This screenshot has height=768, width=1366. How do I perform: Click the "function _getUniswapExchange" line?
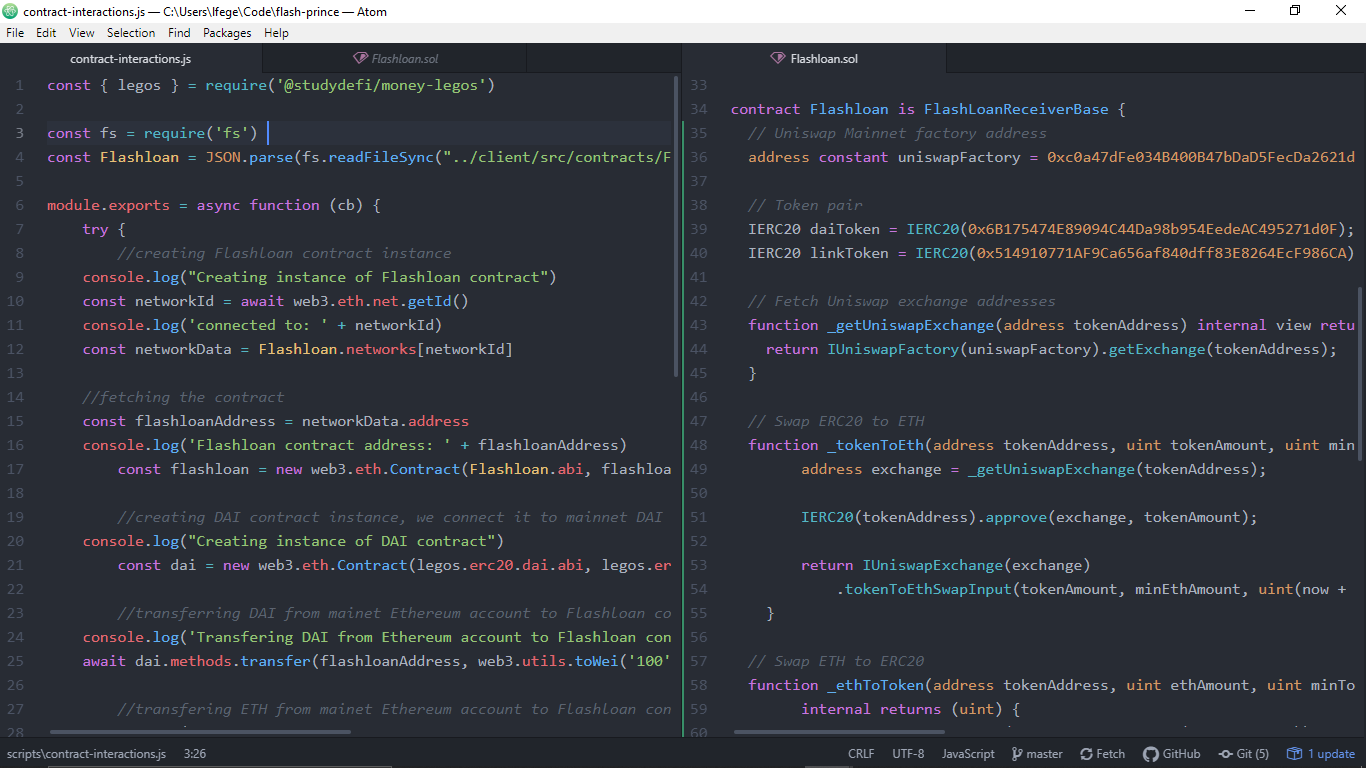pyautogui.click(x=1051, y=325)
